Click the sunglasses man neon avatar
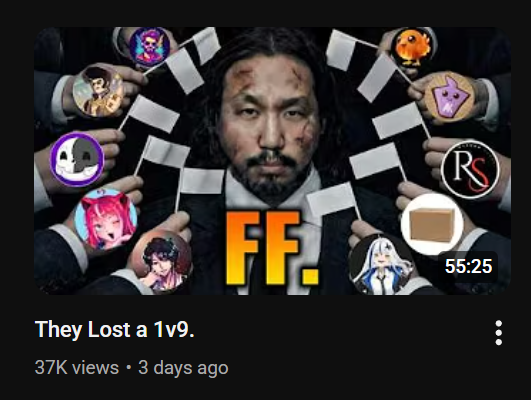Image resolution: width=531 pixels, height=400 pixels. (x=150, y=46)
